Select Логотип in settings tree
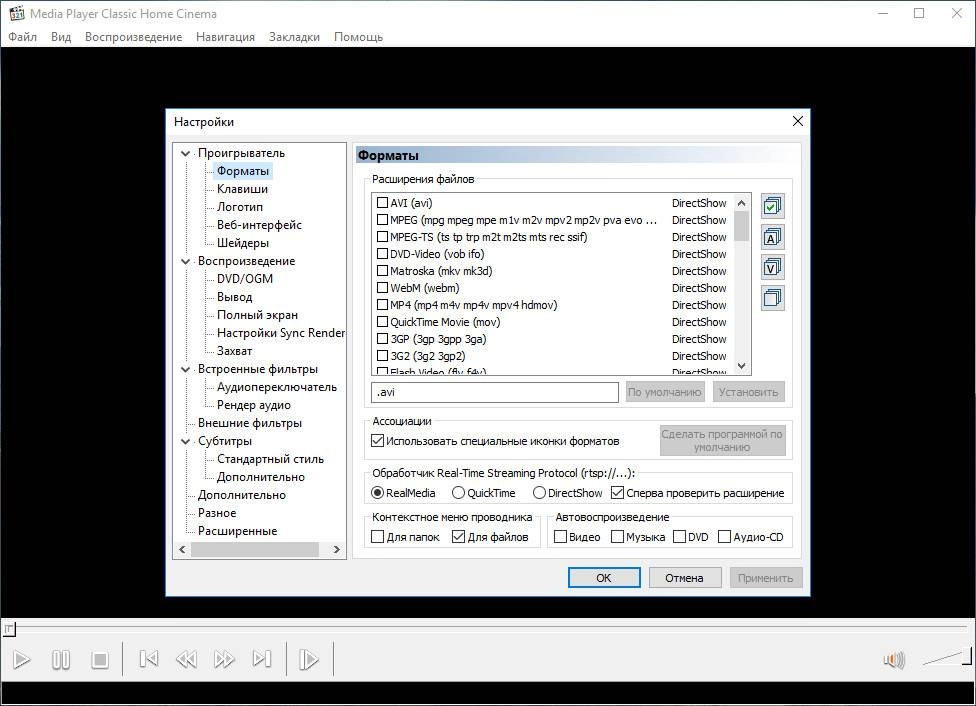Image resolution: width=976 pixels, height=706 pixels. 240,207
